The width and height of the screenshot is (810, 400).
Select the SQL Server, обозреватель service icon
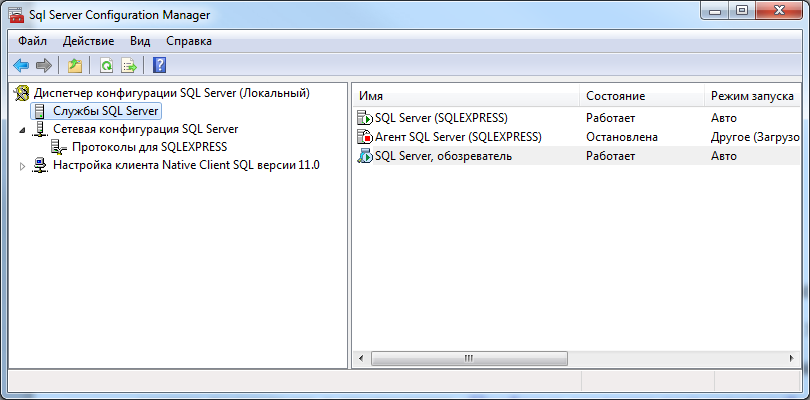[364, 156]
